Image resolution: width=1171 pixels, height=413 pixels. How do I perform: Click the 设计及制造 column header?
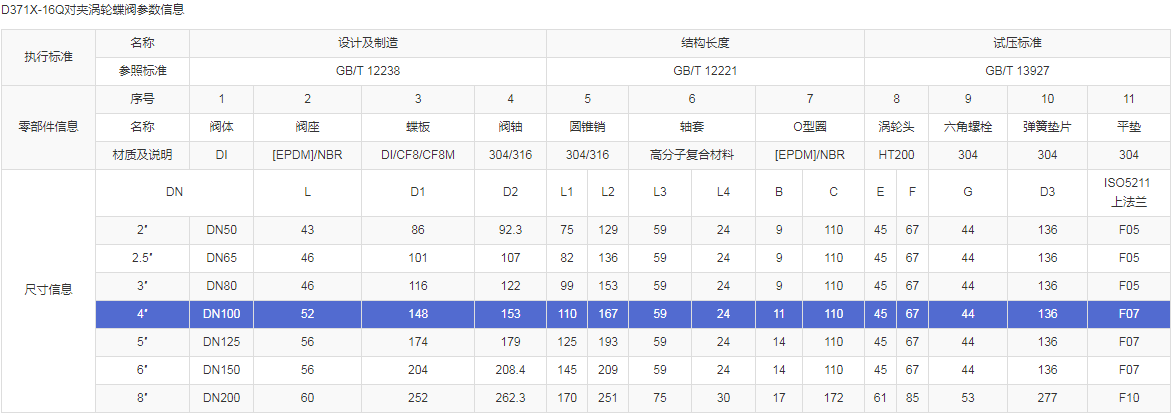pyautogui.click(x=367, y=44)
